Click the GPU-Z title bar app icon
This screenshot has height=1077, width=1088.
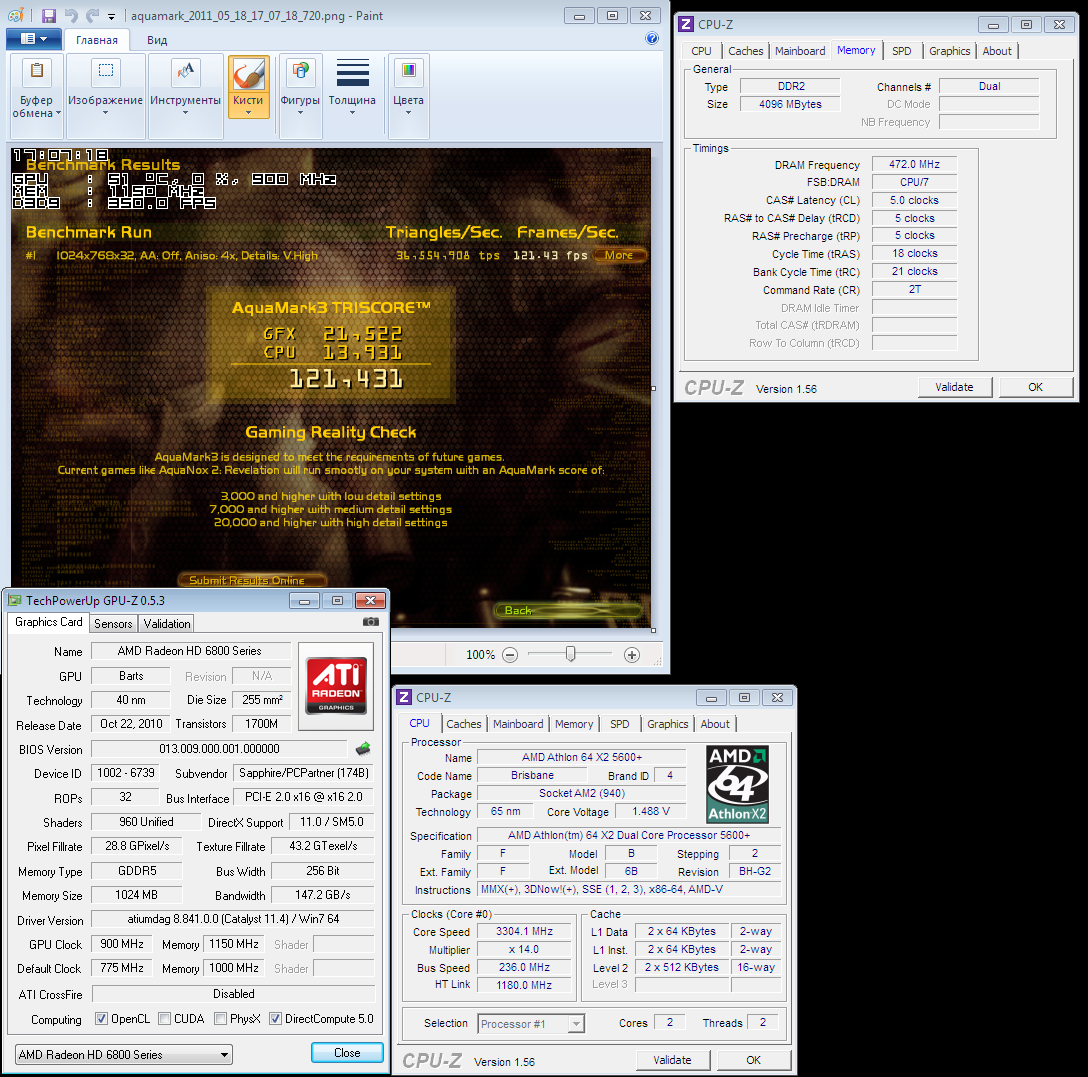(x=15, y=600)
